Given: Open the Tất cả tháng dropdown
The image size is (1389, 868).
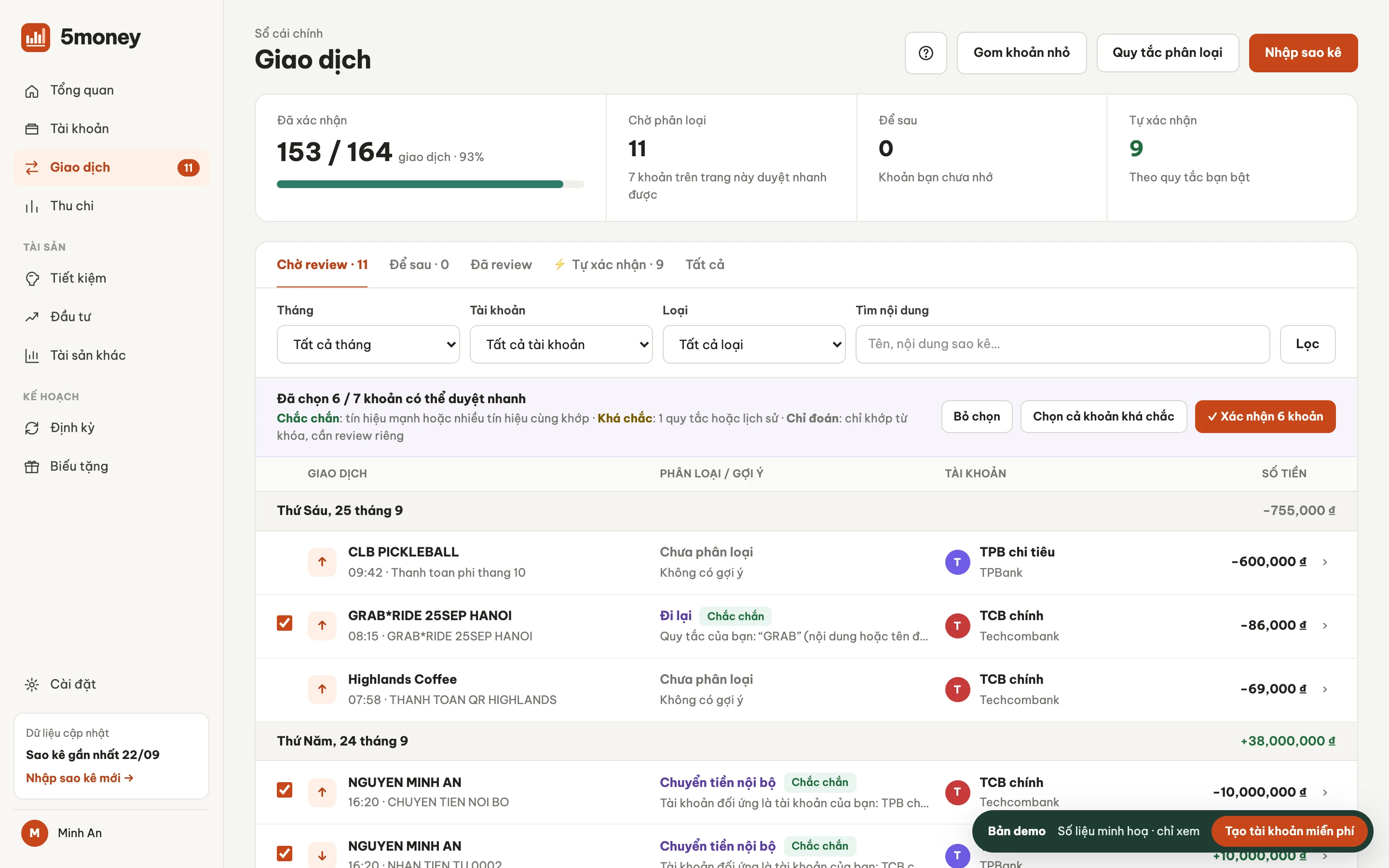Looking at the screenshot, I should (368, 344).
